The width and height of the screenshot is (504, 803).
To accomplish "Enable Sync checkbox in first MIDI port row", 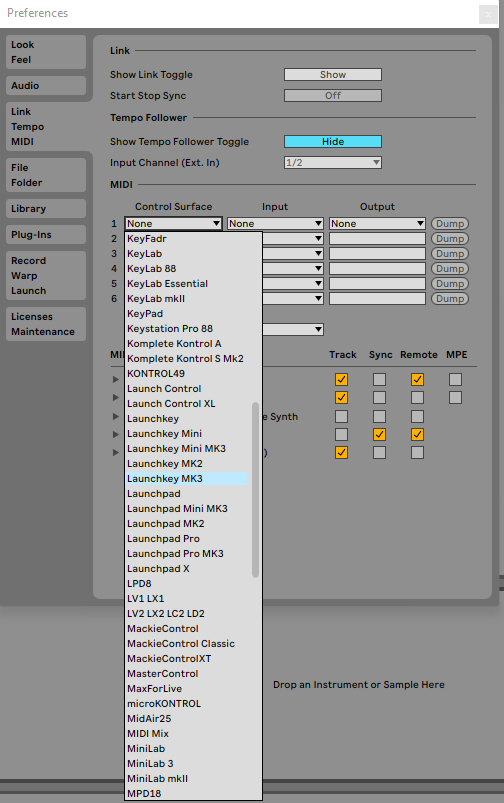I will pos(380,379).
